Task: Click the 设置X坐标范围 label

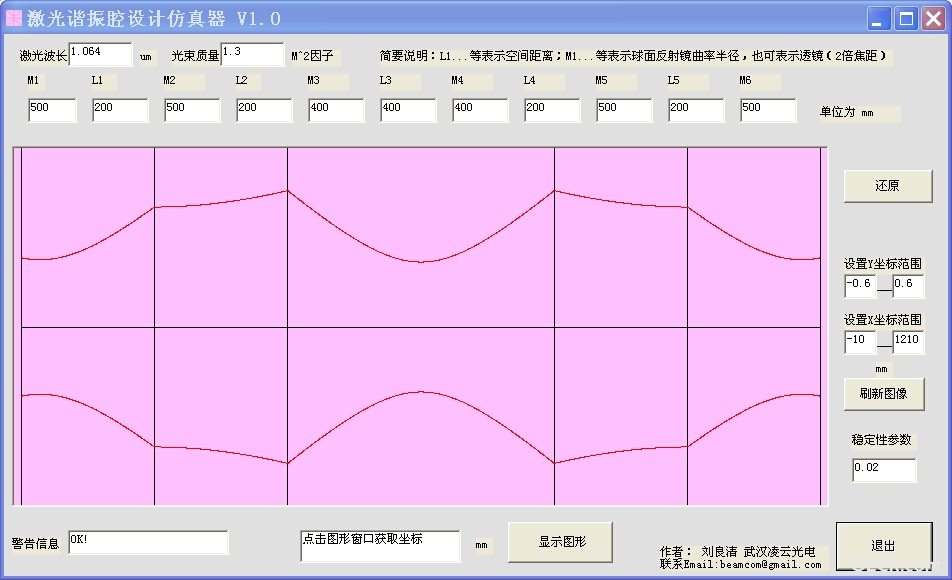Action: click(883, 319)
